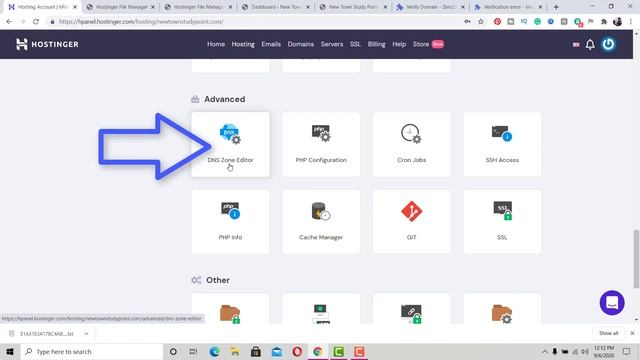Image resolution: width=640 pixels, height=360 pixels.
Task: Open Microsoft Store from taskbar
Action: pyautogui.click(x=256, y=351)
